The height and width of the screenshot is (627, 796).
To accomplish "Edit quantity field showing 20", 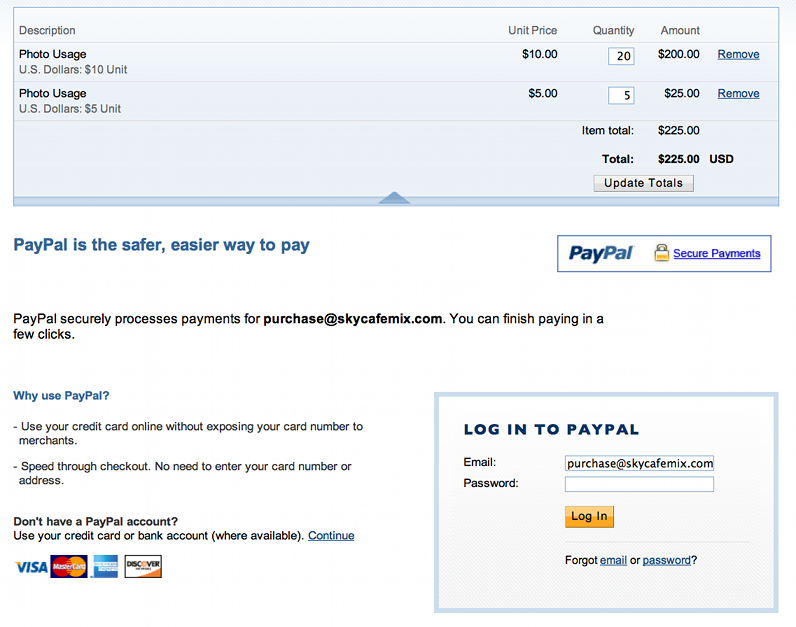I will (621, 56).
